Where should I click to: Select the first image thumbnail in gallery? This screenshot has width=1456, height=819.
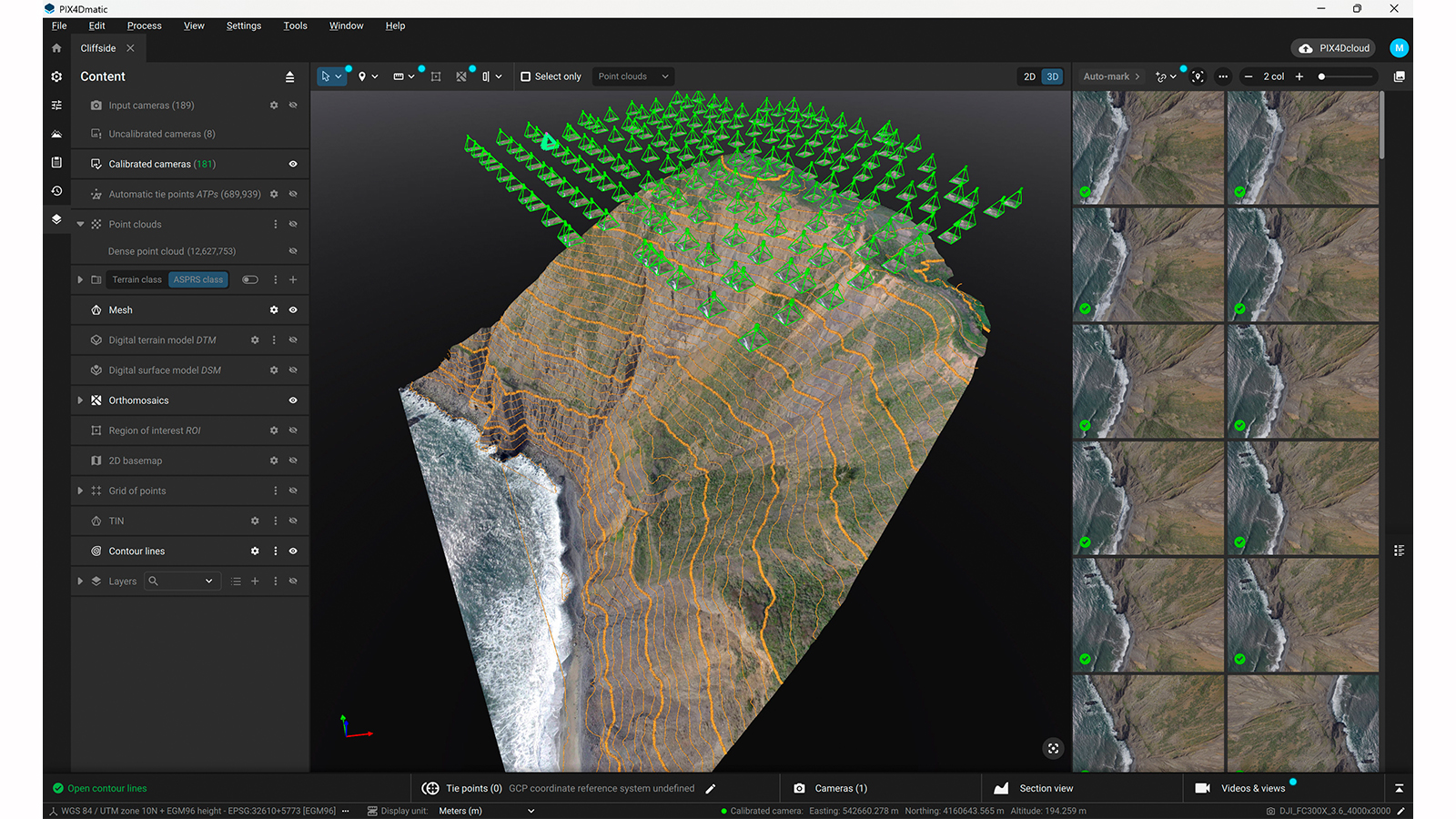(x=1148, y=147)
